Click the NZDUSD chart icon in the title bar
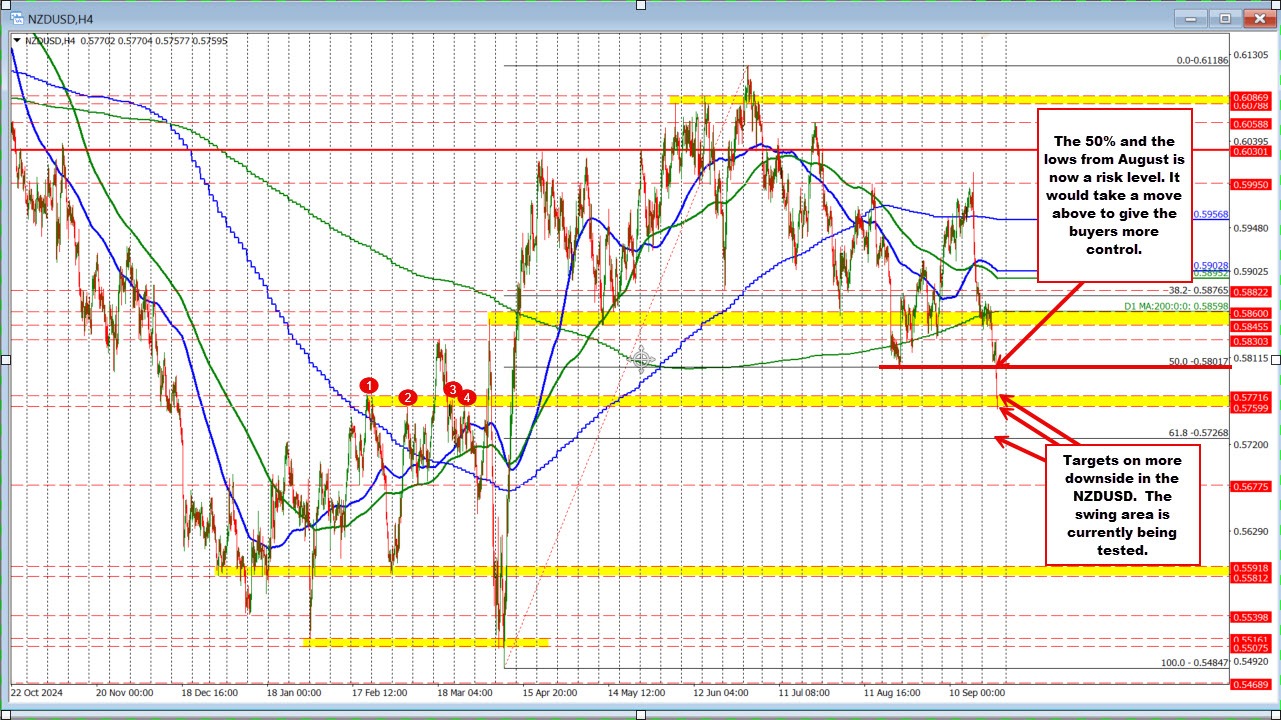 tap(17, 18)
